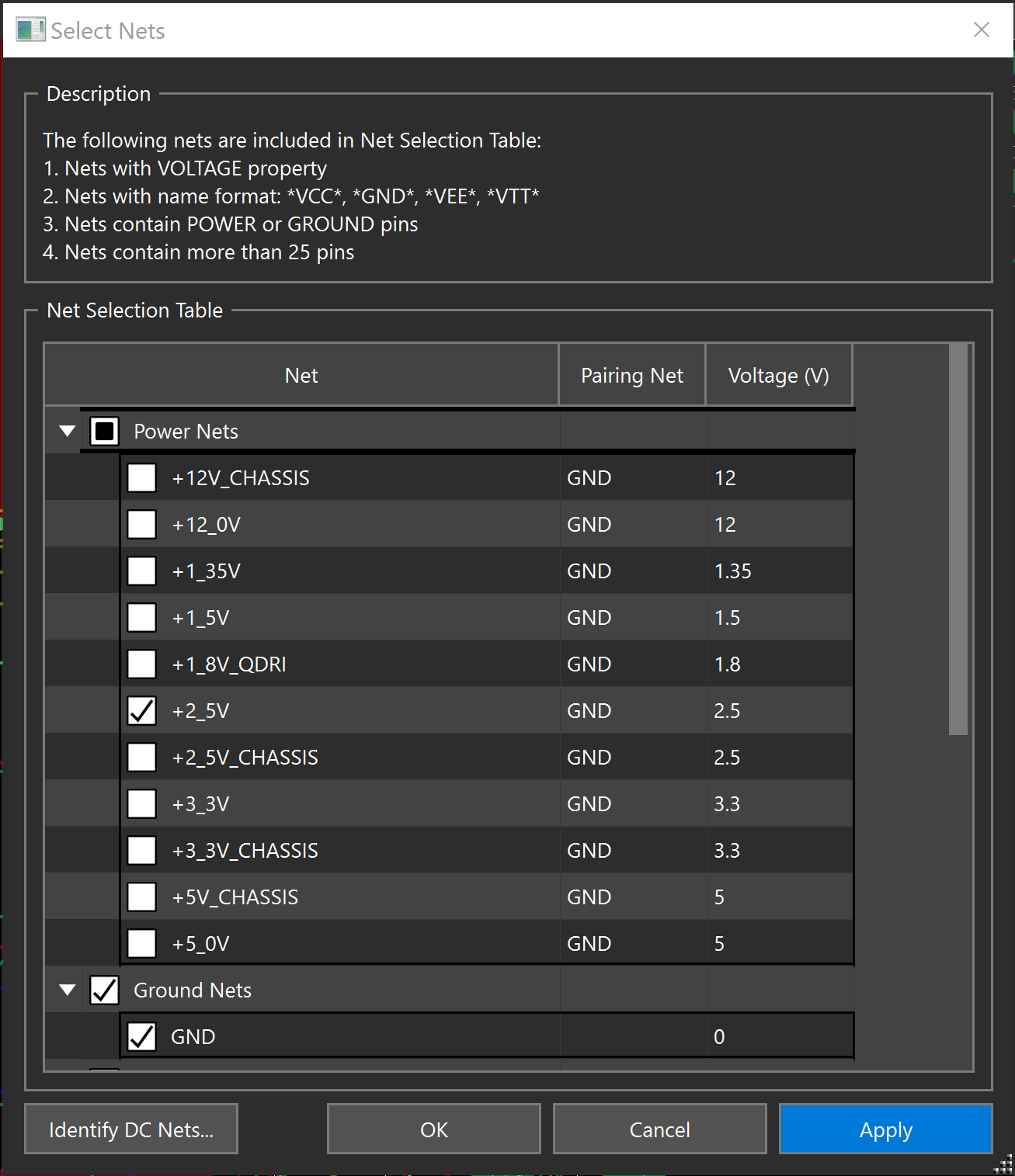Uncheck the GND net checkbox
Image resolution: width=1015 pixels, height=1176 pixels.
point(141,1036)
